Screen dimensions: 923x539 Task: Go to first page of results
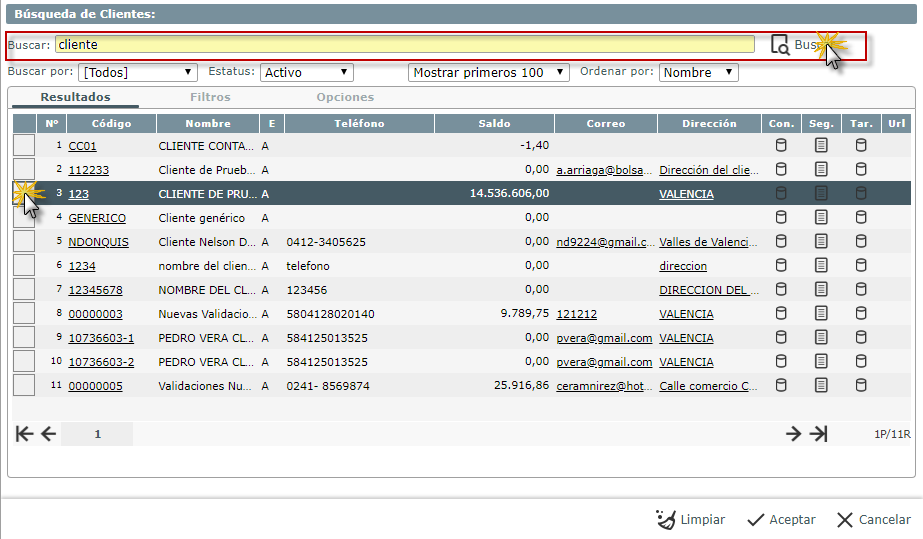[24, 434]
